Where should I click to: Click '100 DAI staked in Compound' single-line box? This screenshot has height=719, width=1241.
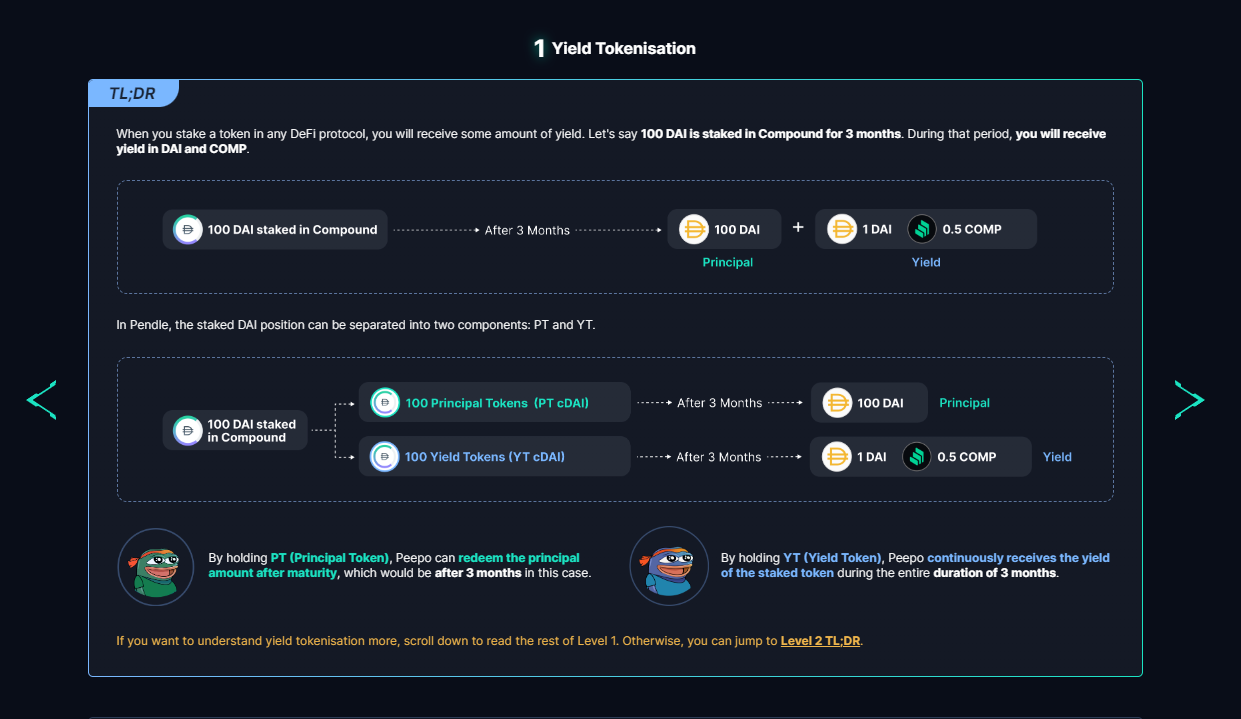click(x=275, y=230)
